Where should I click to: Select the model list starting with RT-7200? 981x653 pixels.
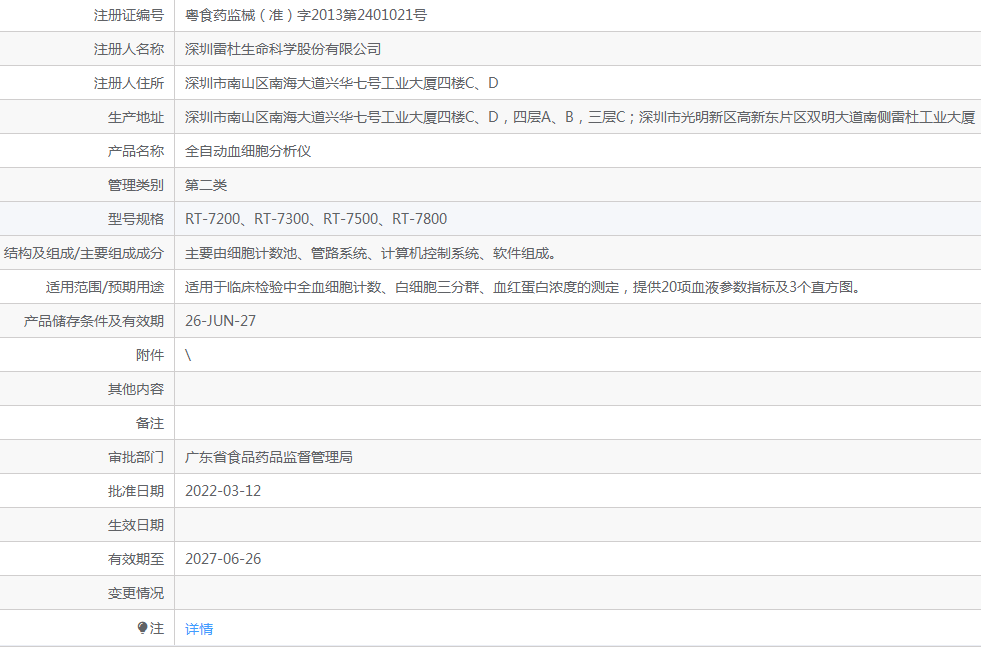(316, 219)
